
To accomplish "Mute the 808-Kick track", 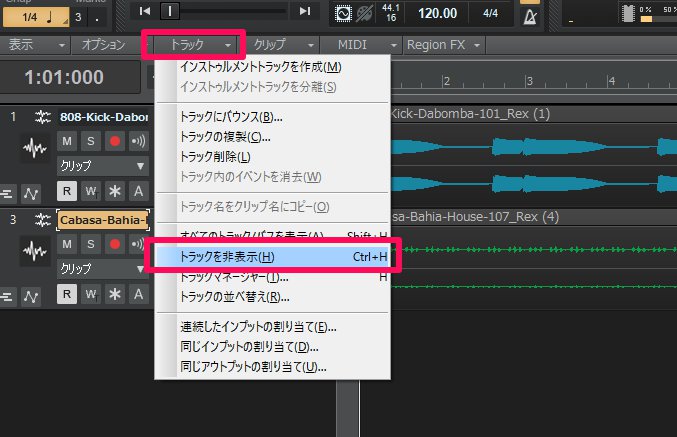I will (x=67, y=141).
